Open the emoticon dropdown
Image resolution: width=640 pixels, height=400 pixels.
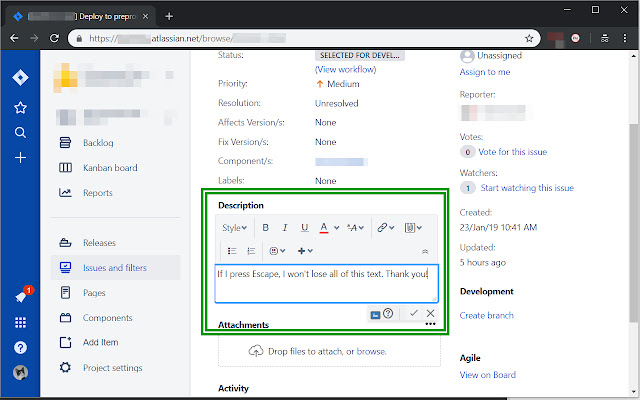[277, 251]
